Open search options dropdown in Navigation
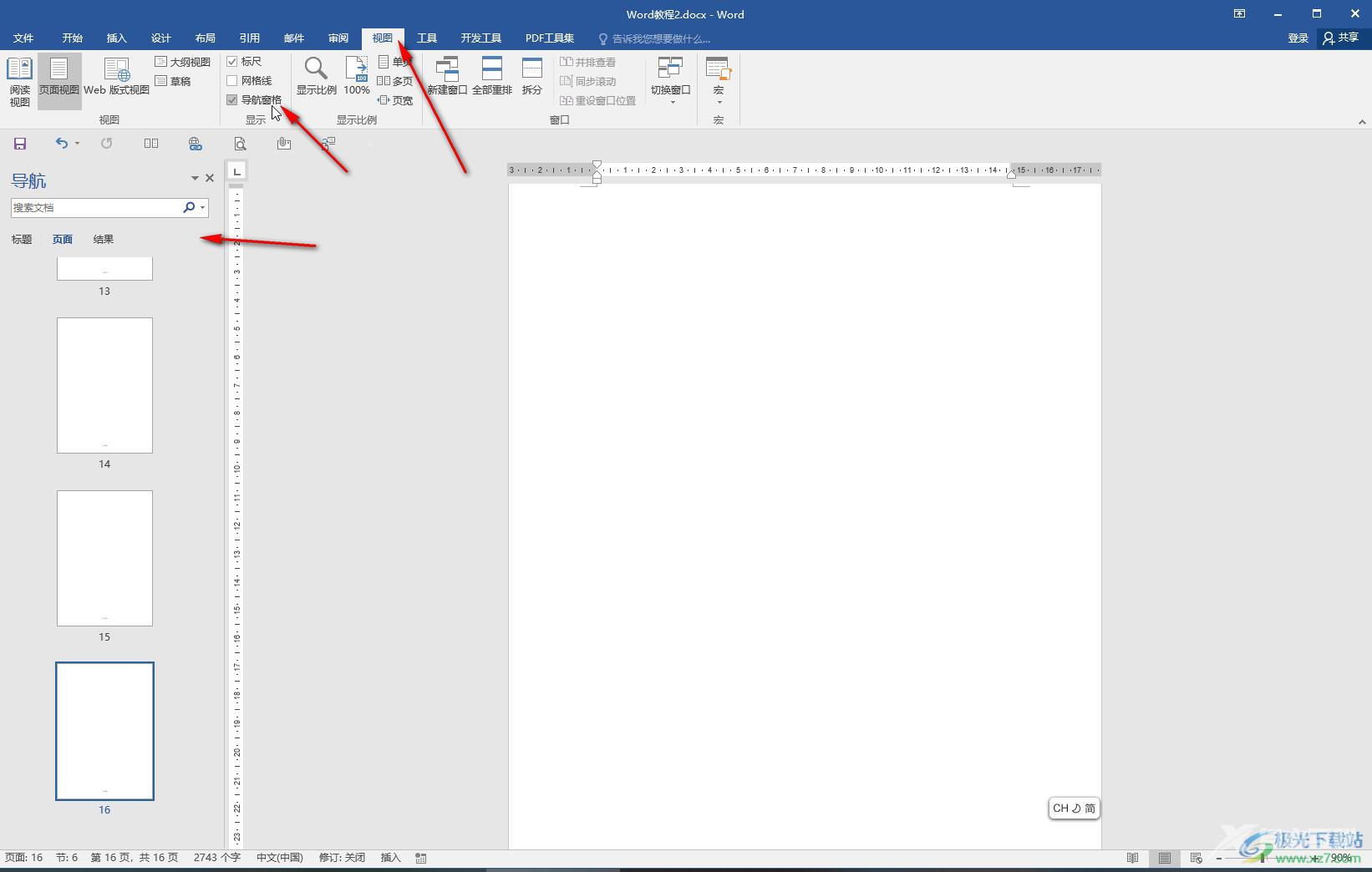Screen dimensions: 1372x872 (203, 207)
